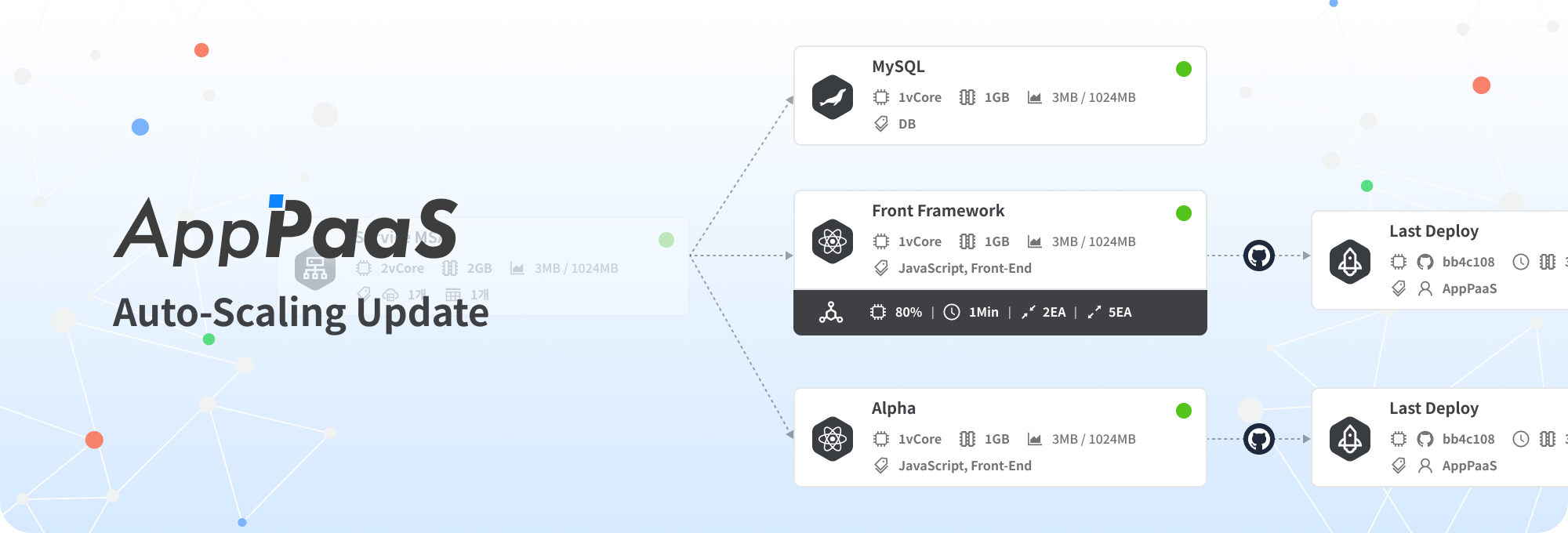Click the Alpha card tag icon
1568x533 pixels.
pos(881,466)
